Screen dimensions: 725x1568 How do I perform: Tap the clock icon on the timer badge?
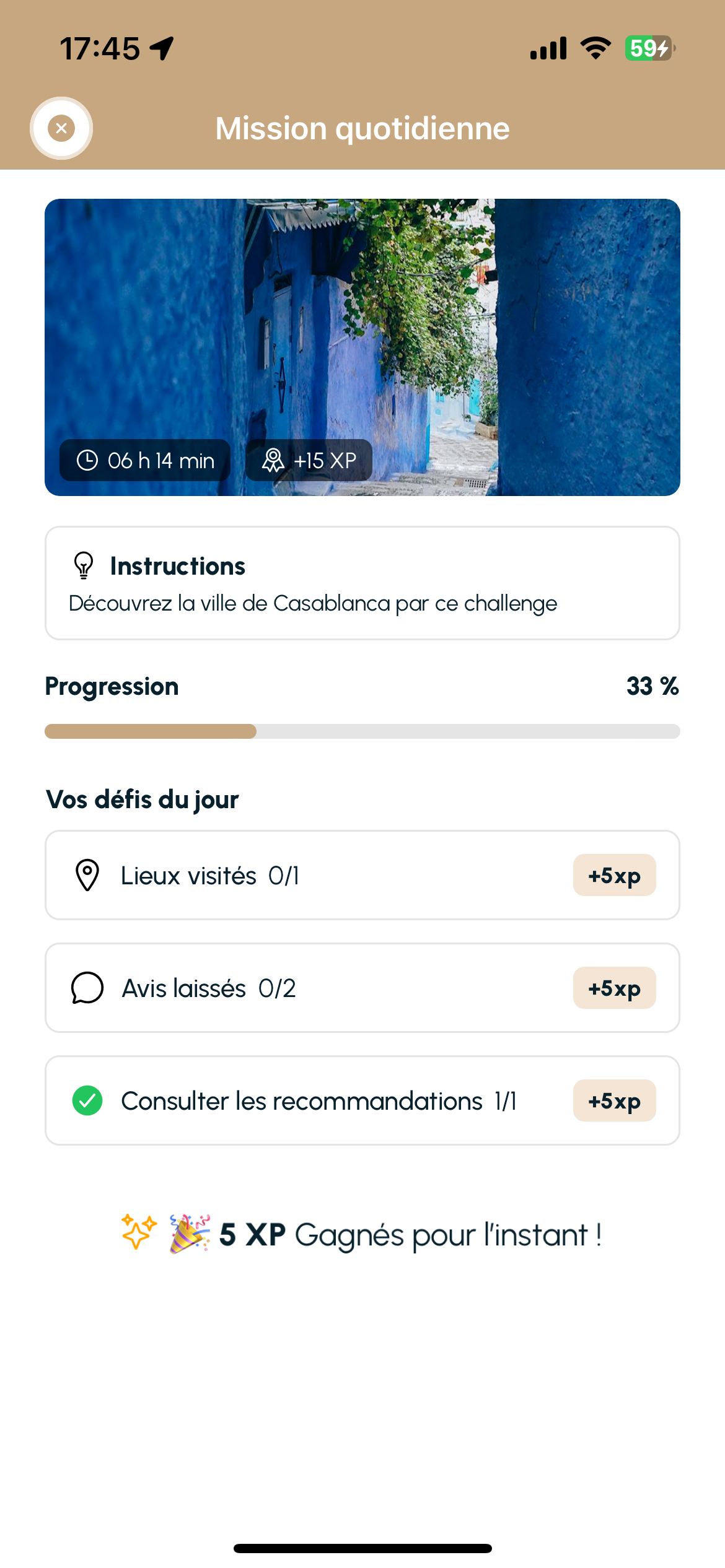click(x=87, y=460)
